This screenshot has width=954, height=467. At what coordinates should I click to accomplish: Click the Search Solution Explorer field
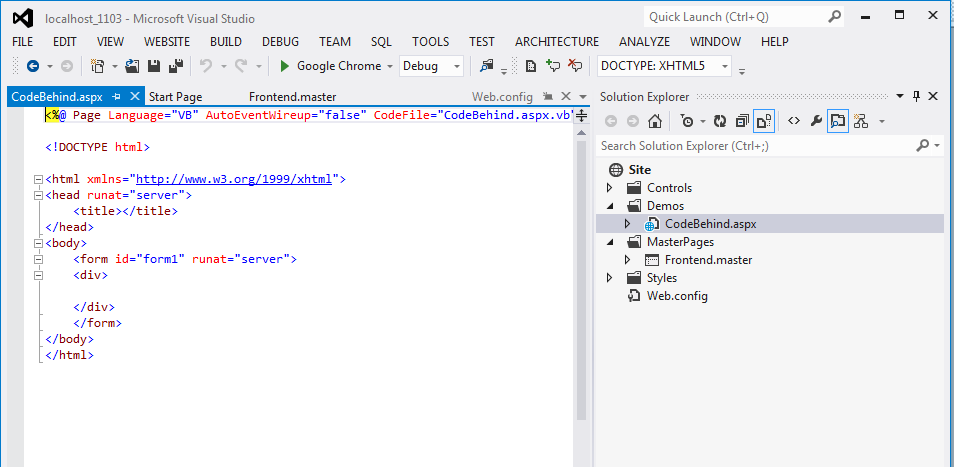click(756, 146)
